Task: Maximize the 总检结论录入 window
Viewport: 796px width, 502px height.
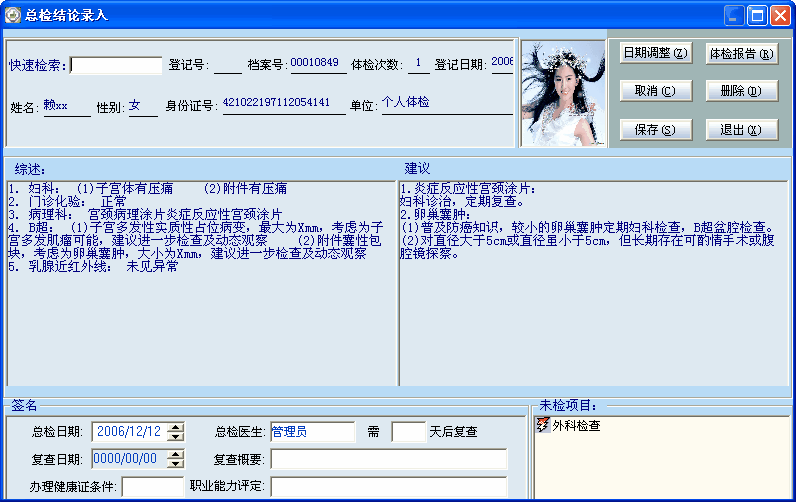Action: point(757,16)
